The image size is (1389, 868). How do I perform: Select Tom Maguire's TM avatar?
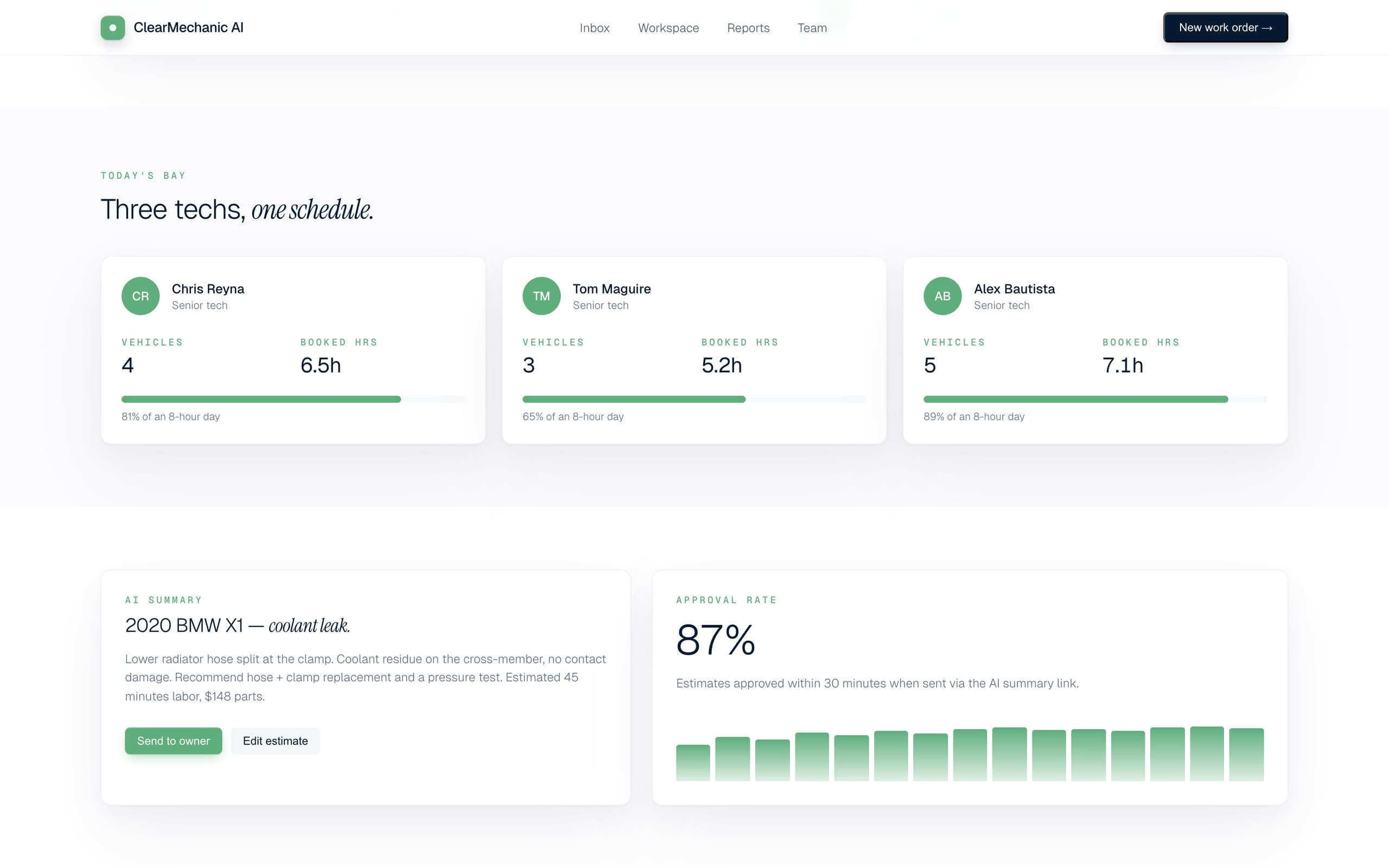coord(541,296)
